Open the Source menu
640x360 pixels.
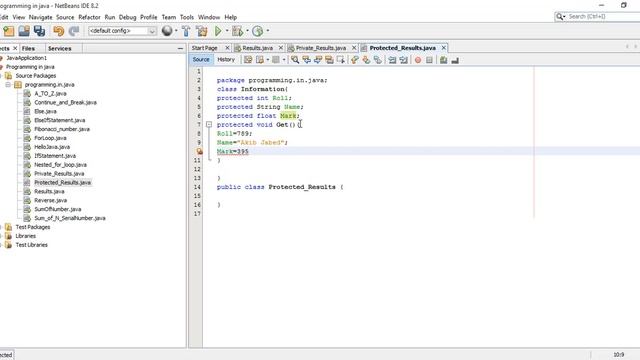pyautogui.click(x=65, y=17)
